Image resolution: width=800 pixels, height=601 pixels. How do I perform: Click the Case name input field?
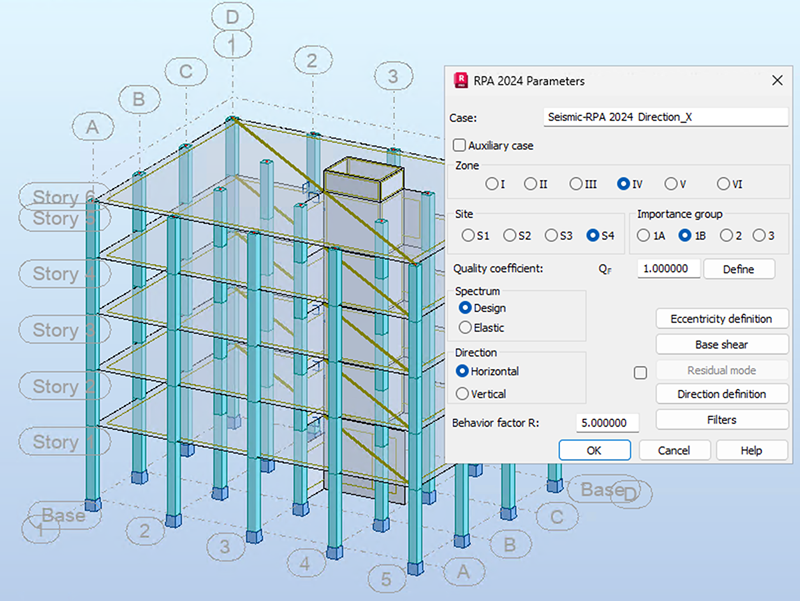[666, 117]
